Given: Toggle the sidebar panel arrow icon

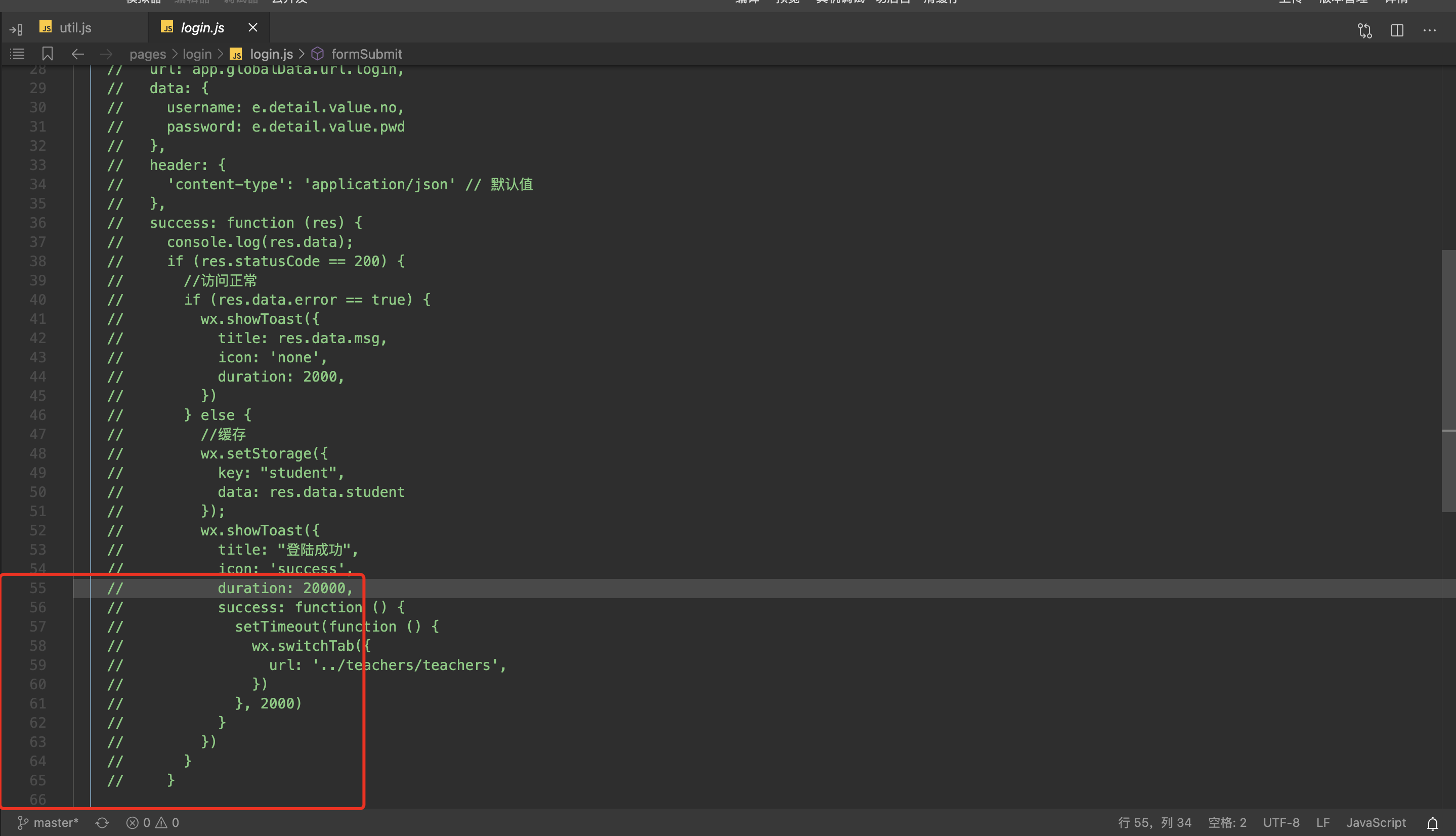Looking at the screenshot, I should pyautogui.click(x=16, y=29).
